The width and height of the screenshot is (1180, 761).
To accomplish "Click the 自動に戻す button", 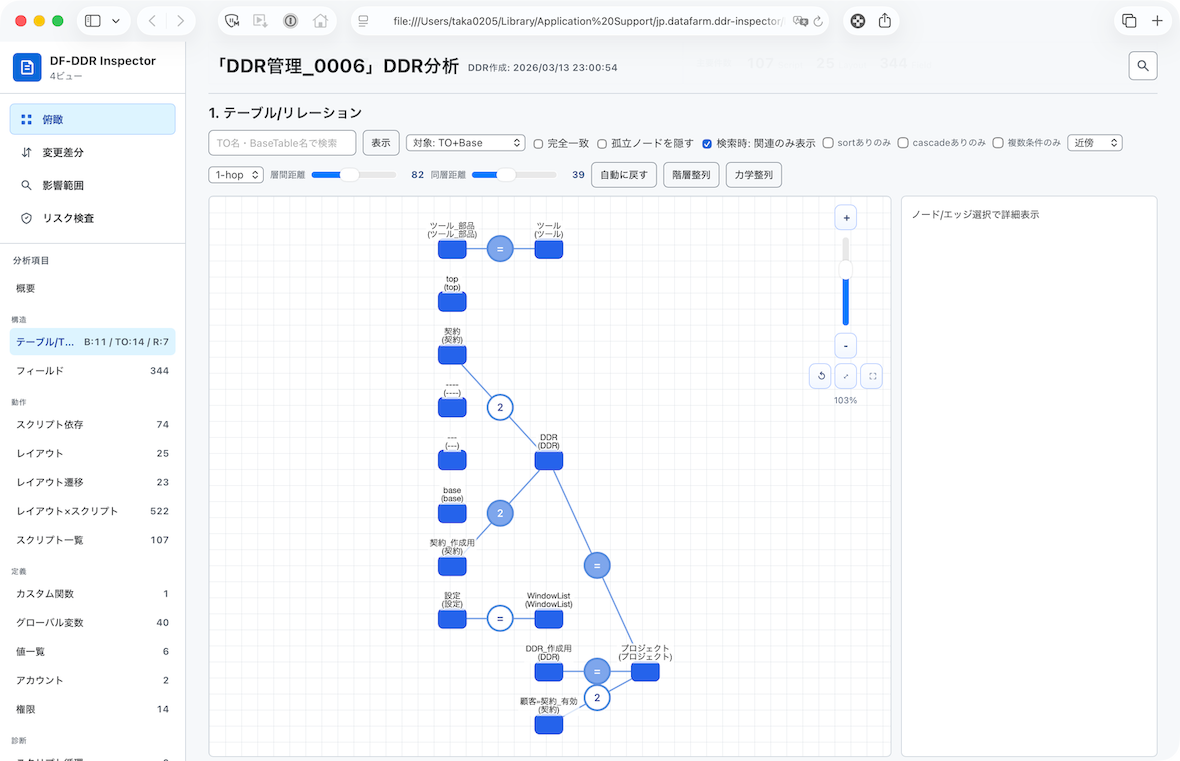I will pos(624,175).
